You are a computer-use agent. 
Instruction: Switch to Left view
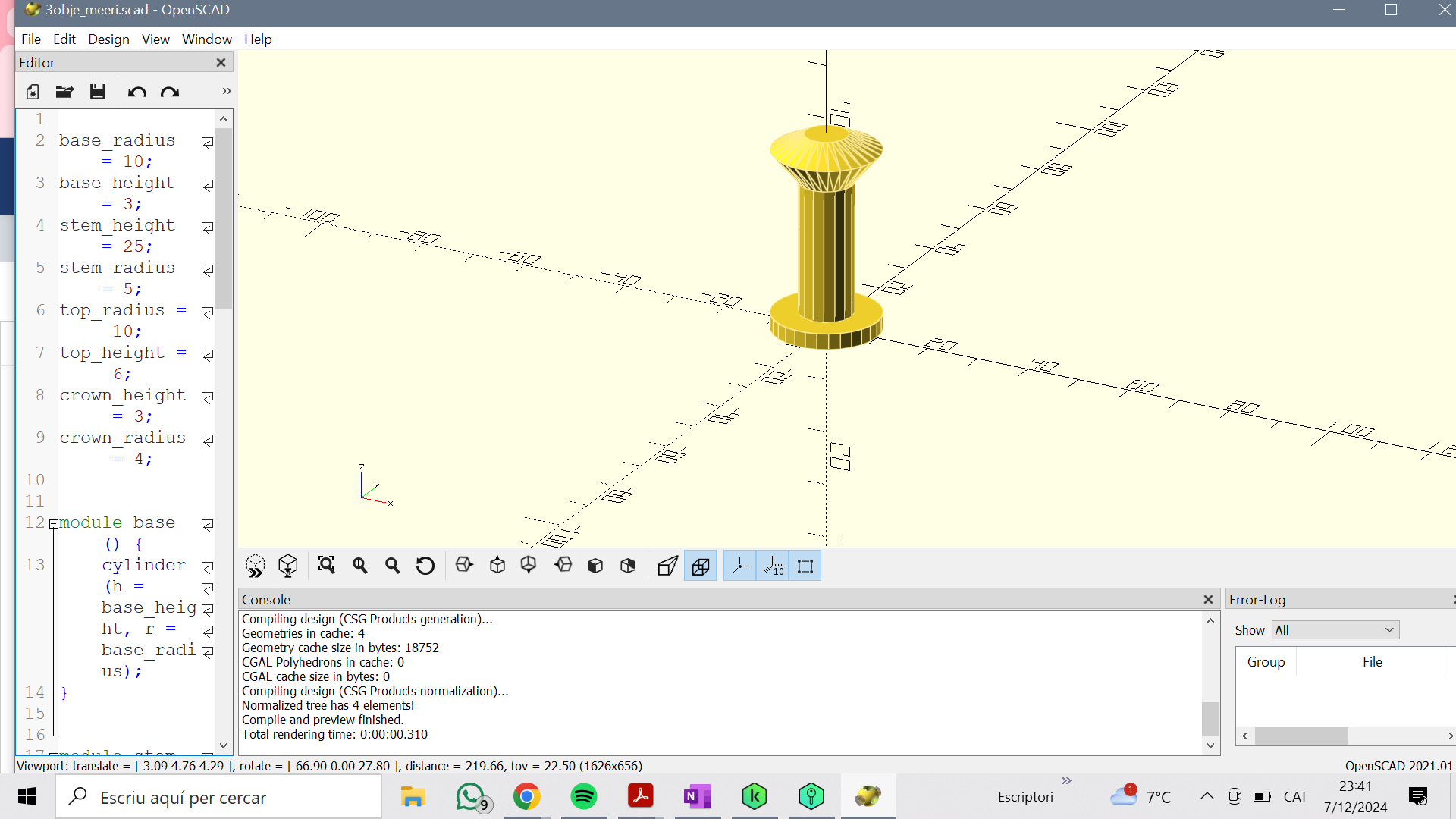563,566
